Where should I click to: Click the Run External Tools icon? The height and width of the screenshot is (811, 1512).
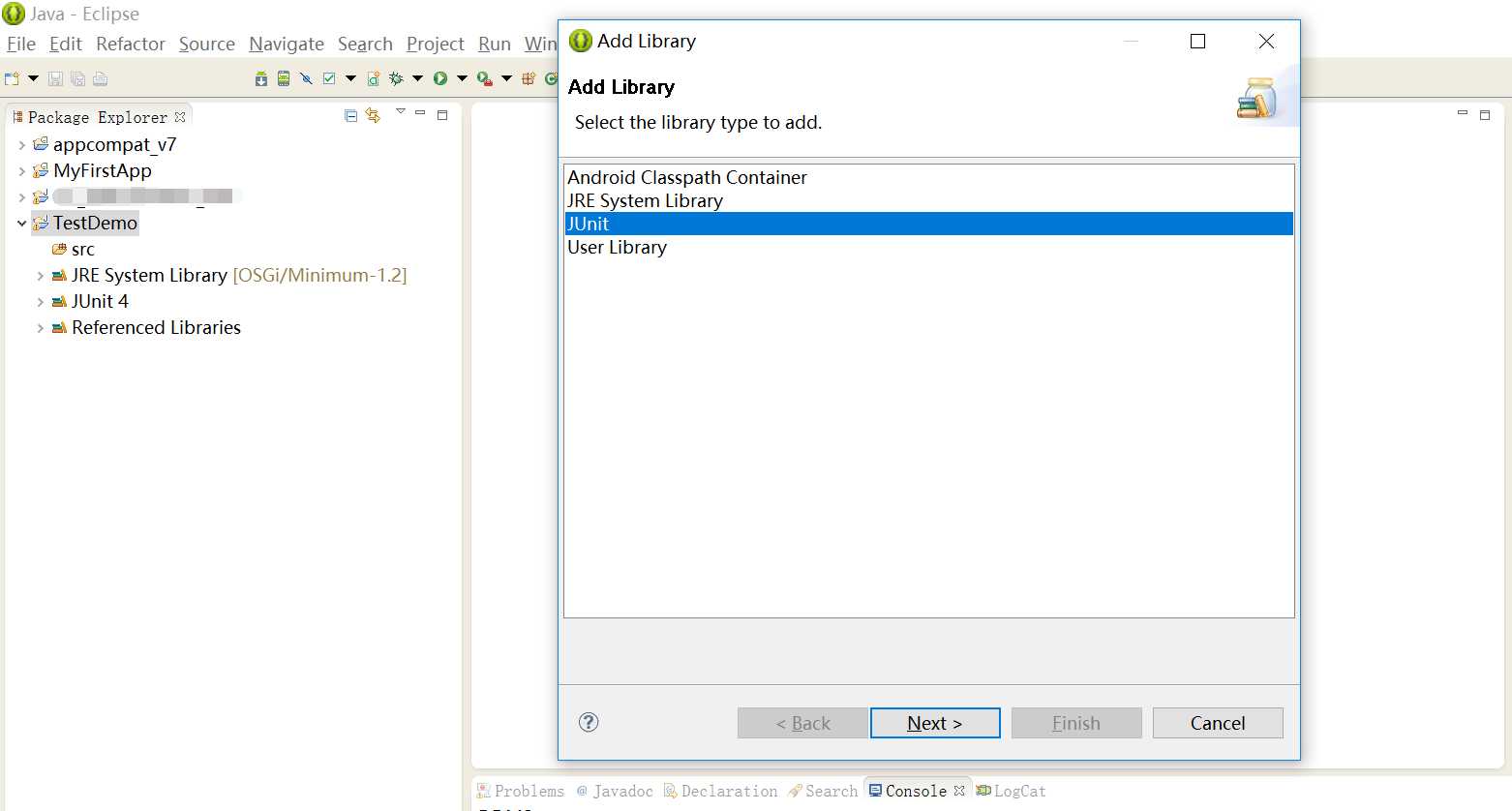click(484, 78)
